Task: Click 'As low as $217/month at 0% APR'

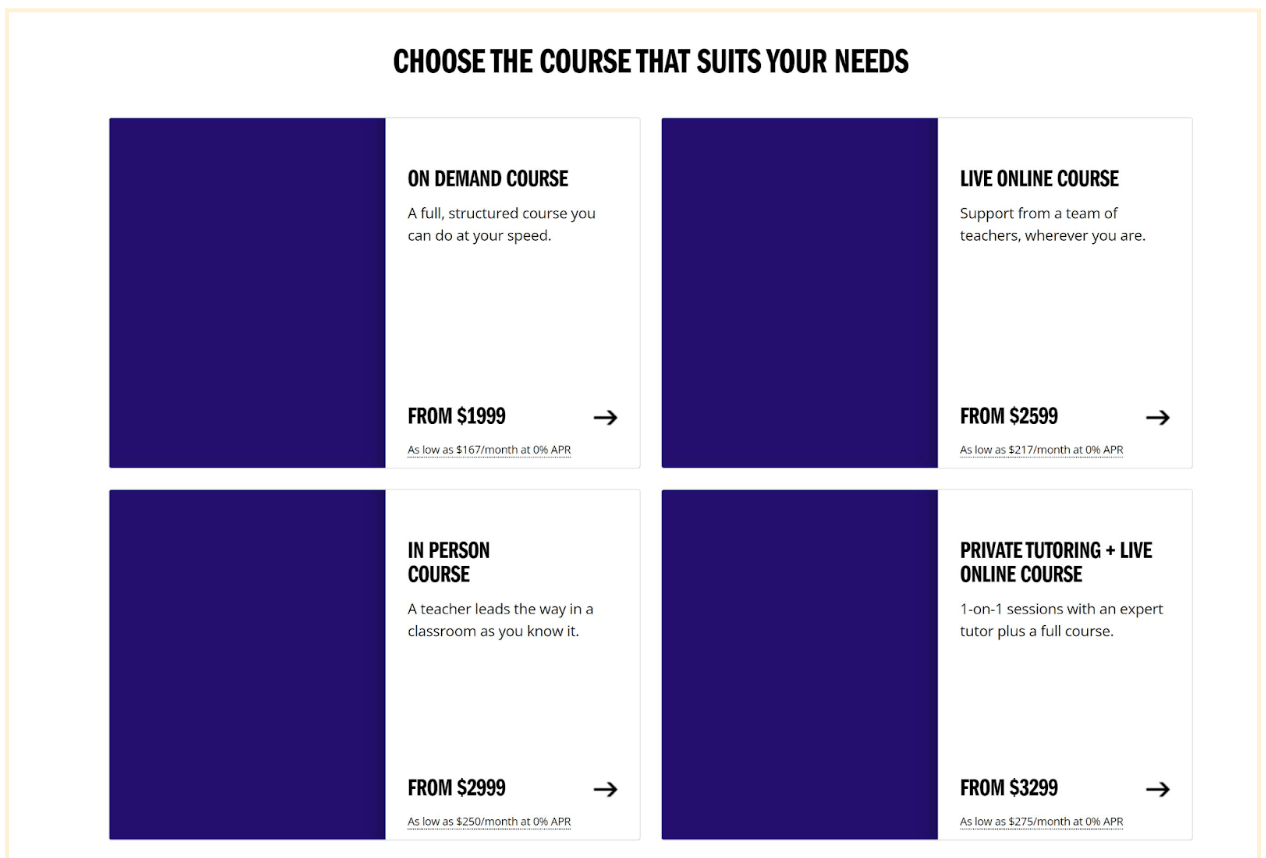Action: coord(1041,450)
